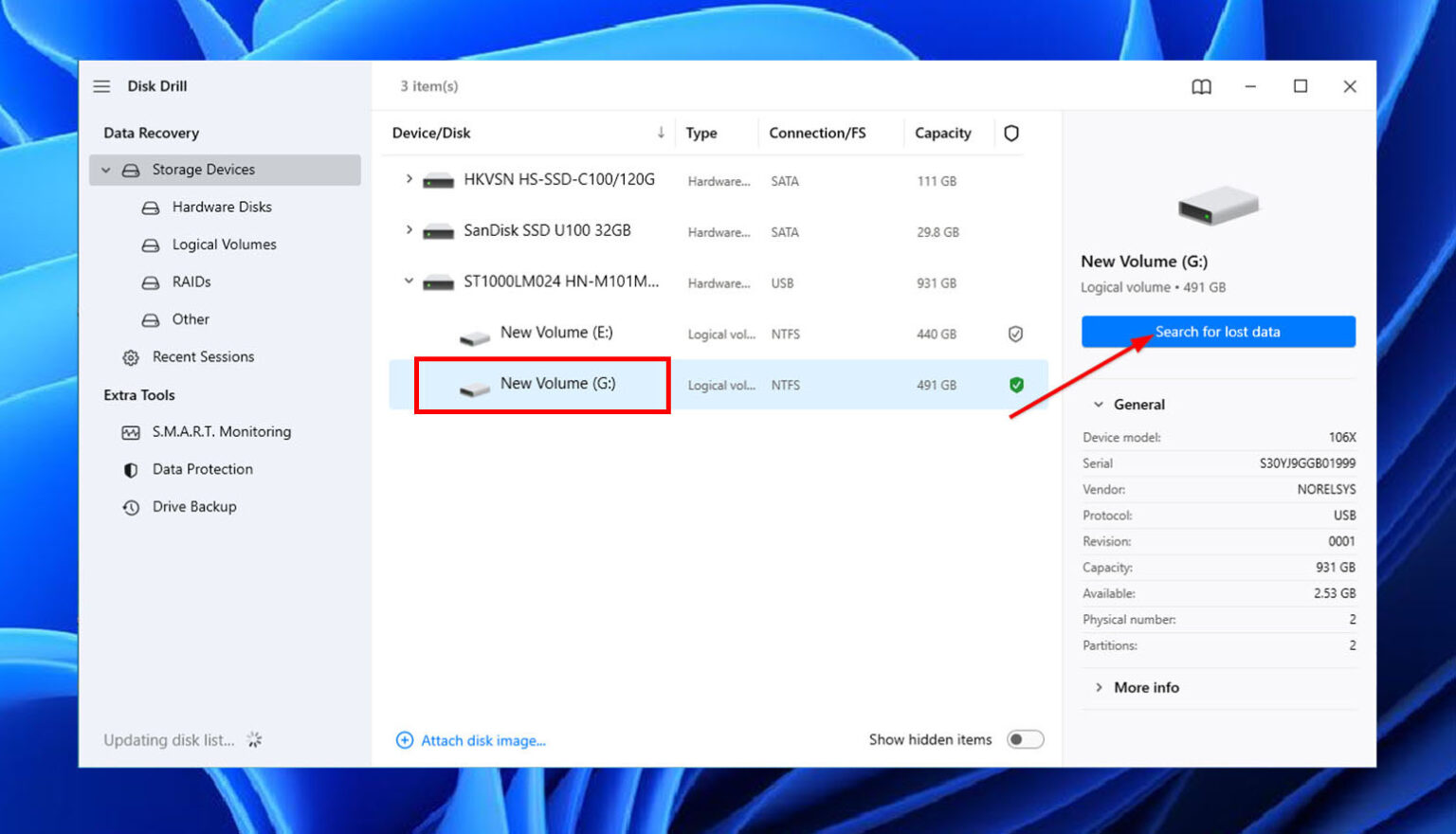Click the Device/Disk sort arrow

[x=661, y=133]
